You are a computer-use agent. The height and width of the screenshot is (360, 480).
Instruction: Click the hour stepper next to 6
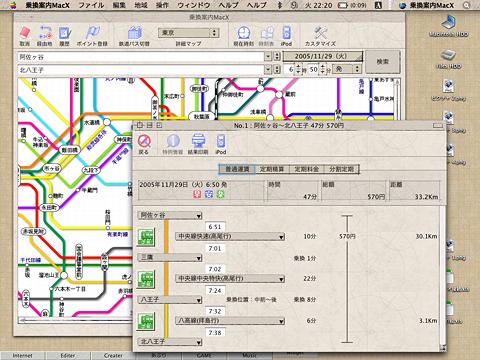click(x=298, y=69)
